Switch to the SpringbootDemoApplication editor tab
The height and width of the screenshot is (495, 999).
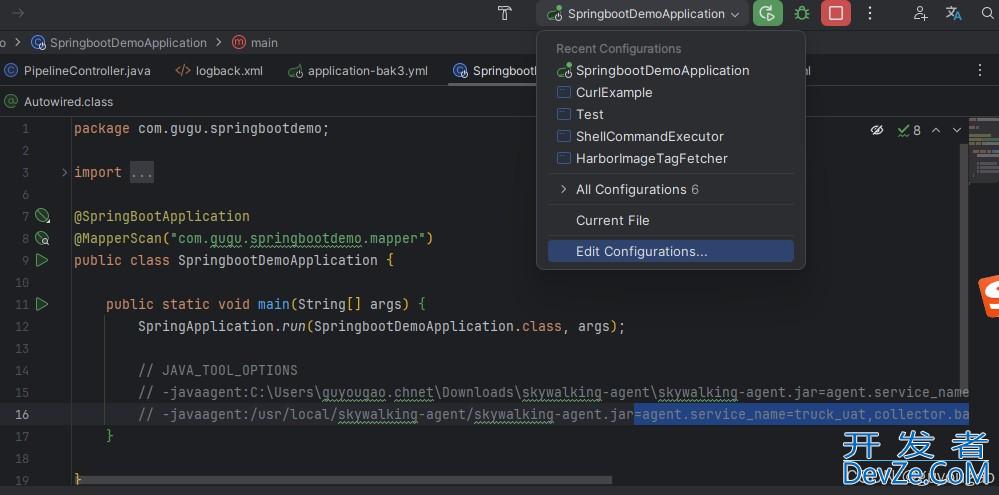493,71
